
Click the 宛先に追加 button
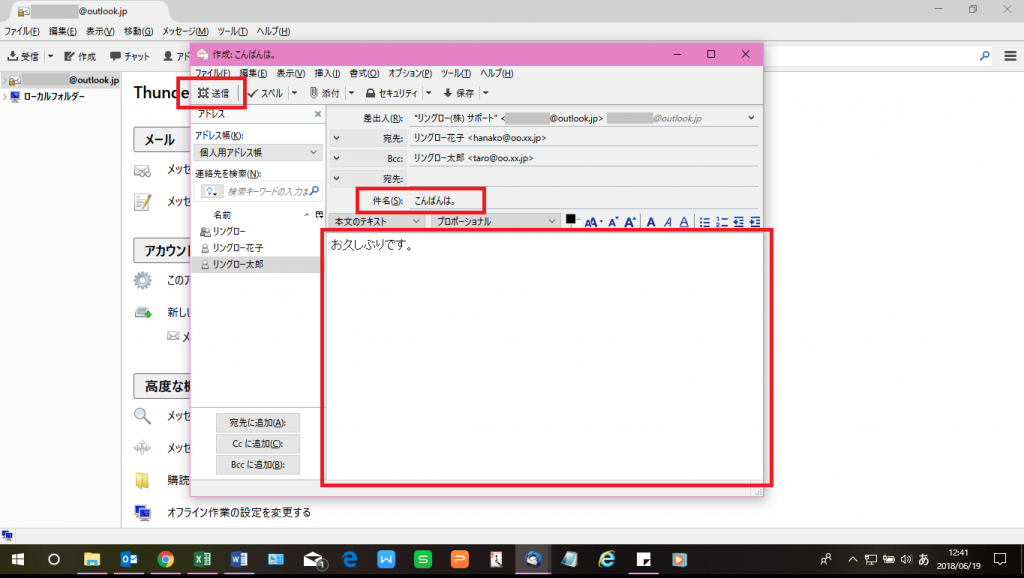[258, 422]
